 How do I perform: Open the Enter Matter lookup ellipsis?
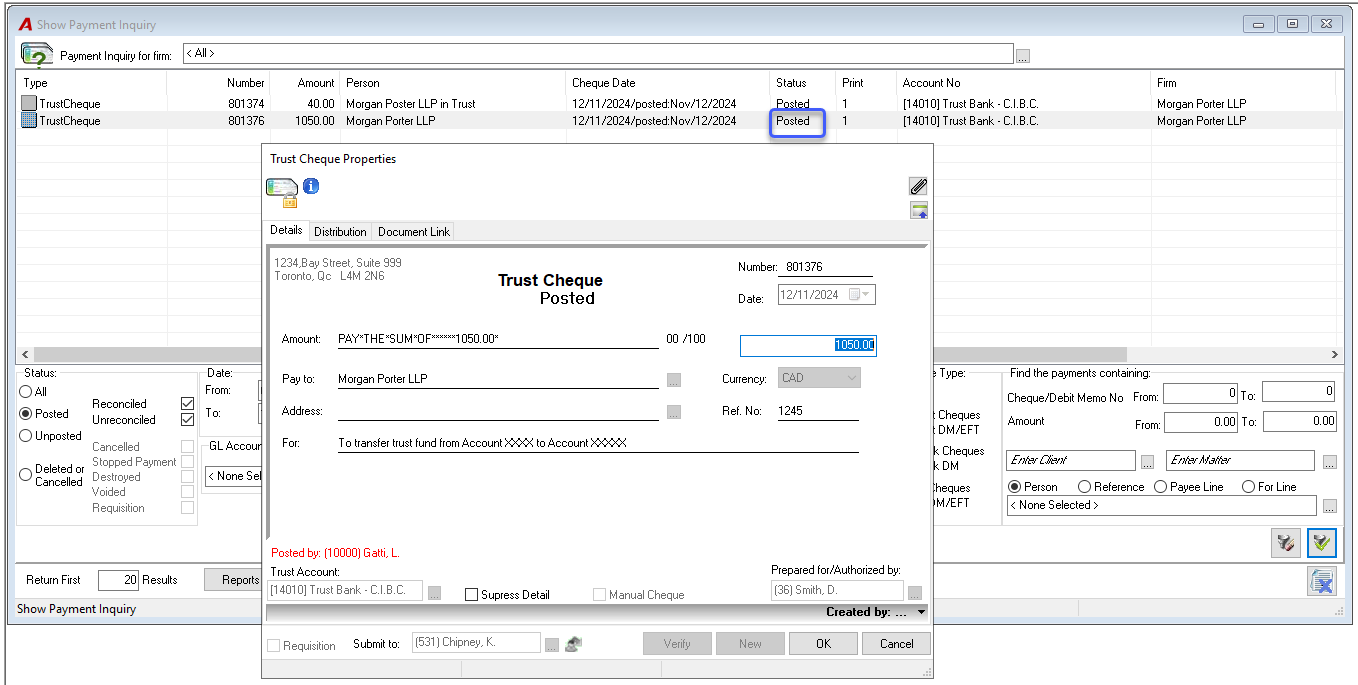pyautogui.click(x=1329, y=462)
